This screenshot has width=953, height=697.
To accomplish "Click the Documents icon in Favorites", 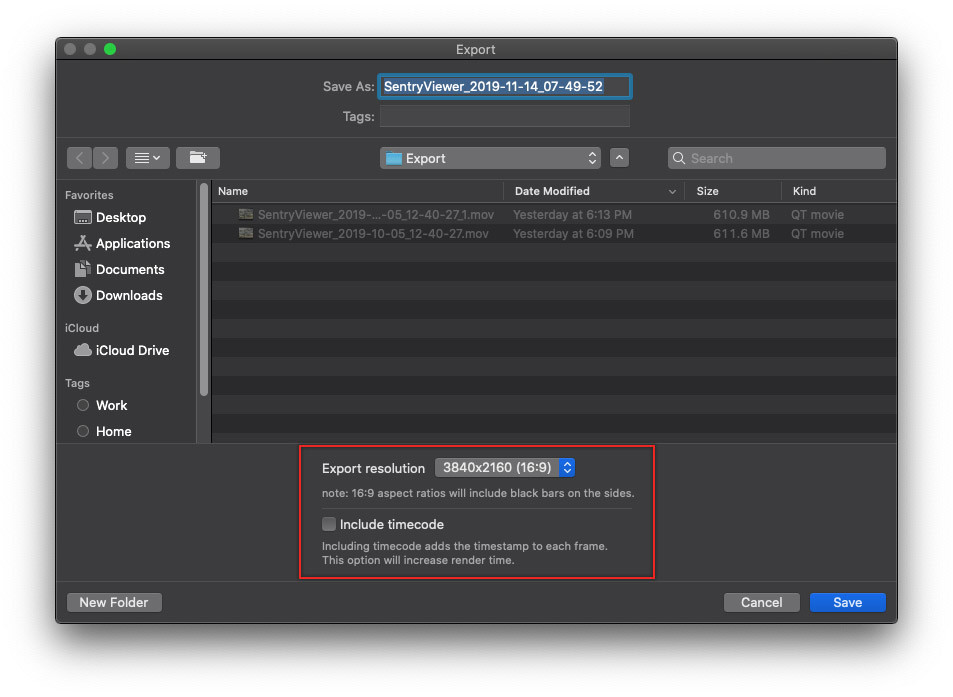I will coord(83,269).
